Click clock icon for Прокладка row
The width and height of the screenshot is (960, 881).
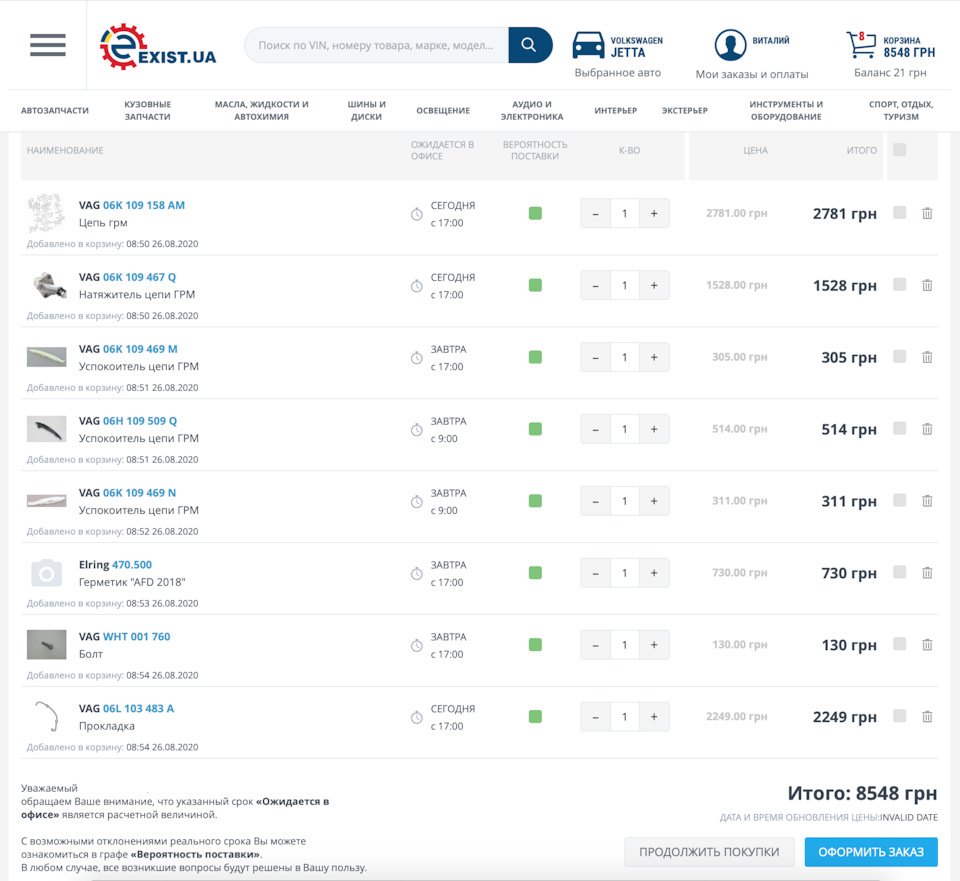pyautogui.click(x=416, y=718)
